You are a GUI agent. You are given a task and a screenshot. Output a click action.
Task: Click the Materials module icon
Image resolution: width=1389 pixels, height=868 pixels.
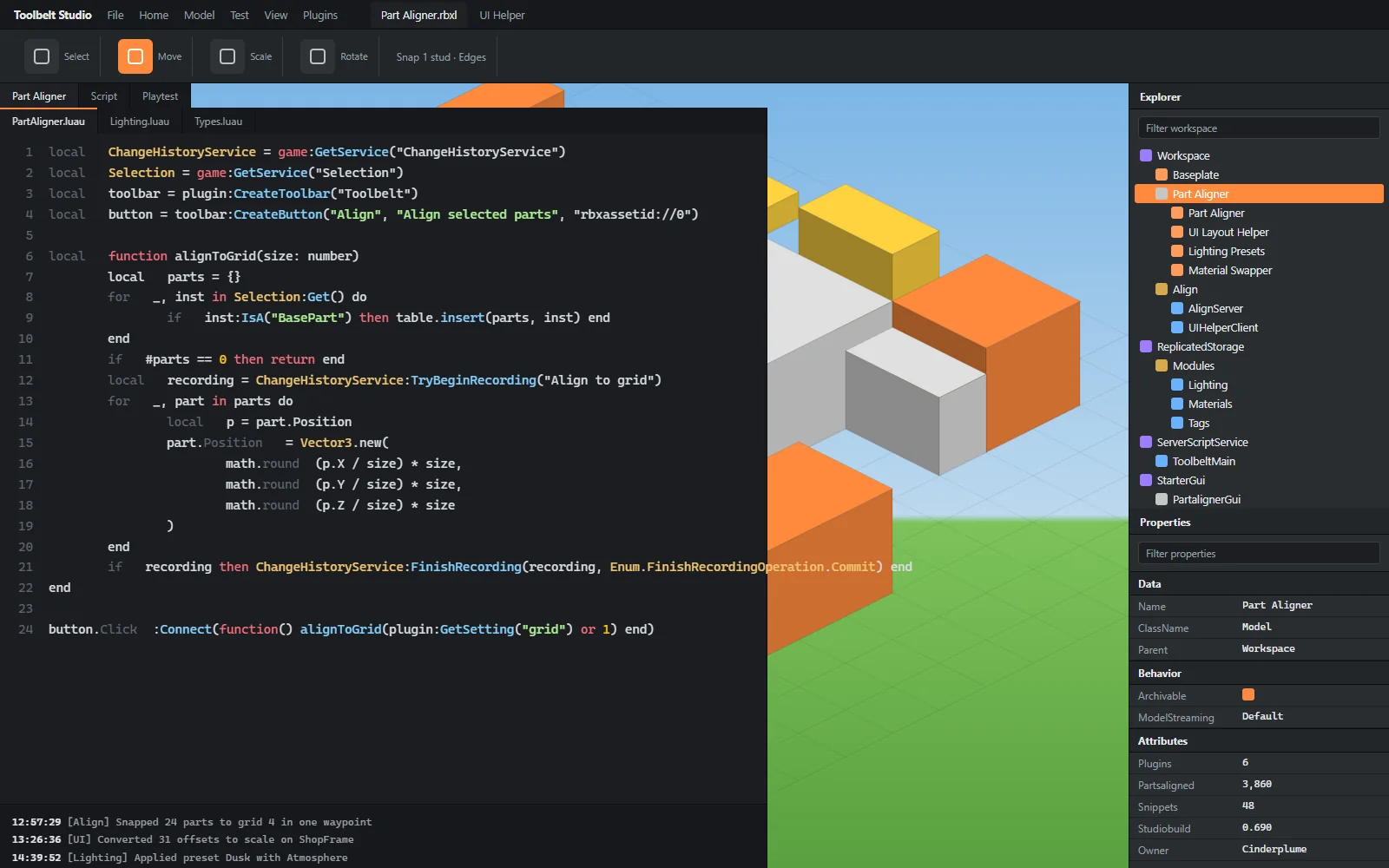click(1177, 404)
